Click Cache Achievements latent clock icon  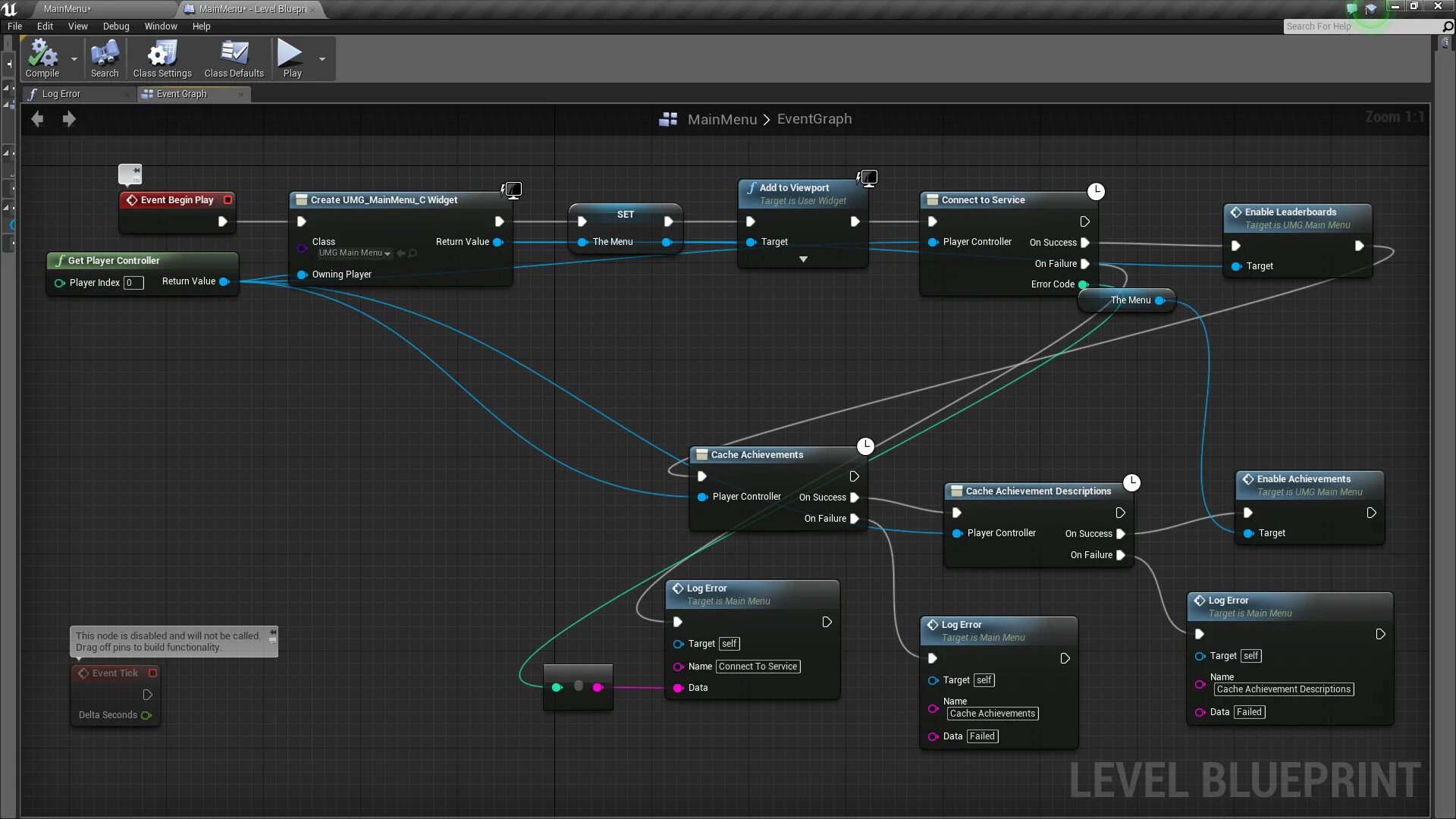865,446
